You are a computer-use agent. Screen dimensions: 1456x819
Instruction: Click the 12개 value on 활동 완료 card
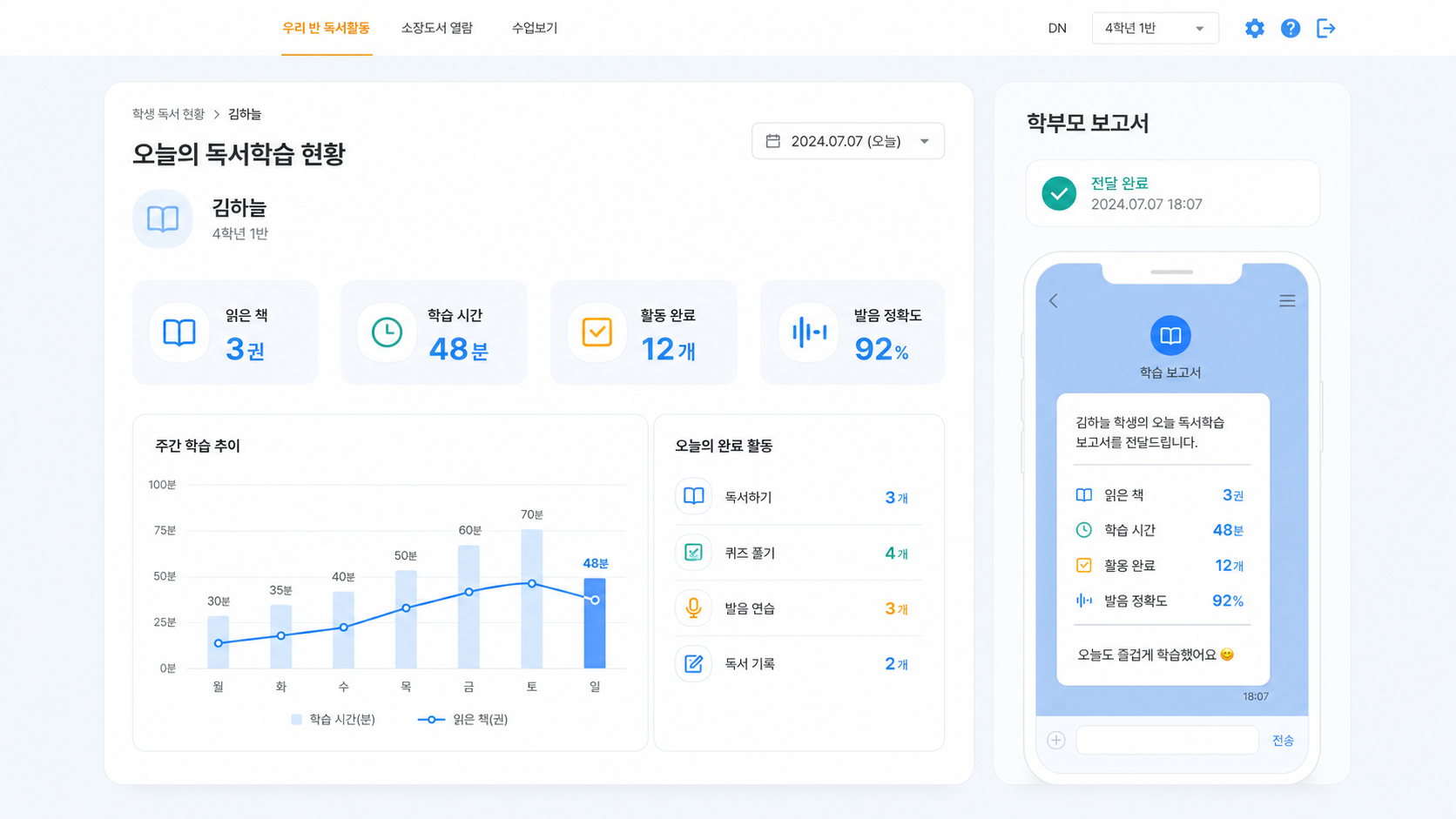(668, 350)
